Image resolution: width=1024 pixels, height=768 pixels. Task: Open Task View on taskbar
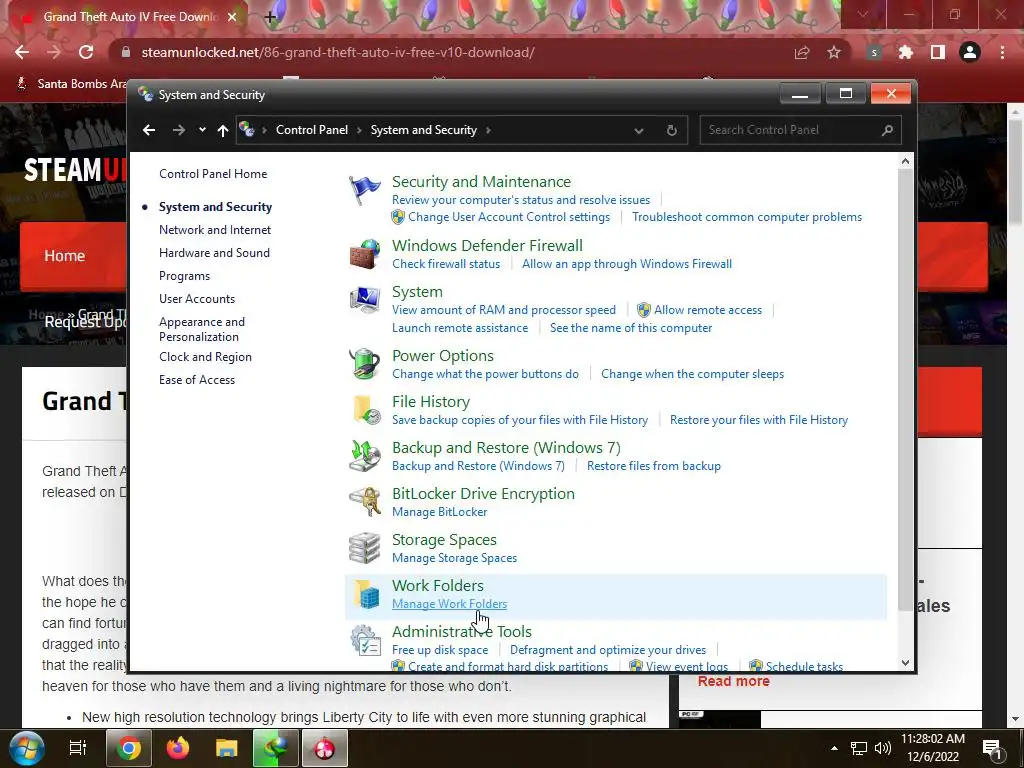point(78,748)
